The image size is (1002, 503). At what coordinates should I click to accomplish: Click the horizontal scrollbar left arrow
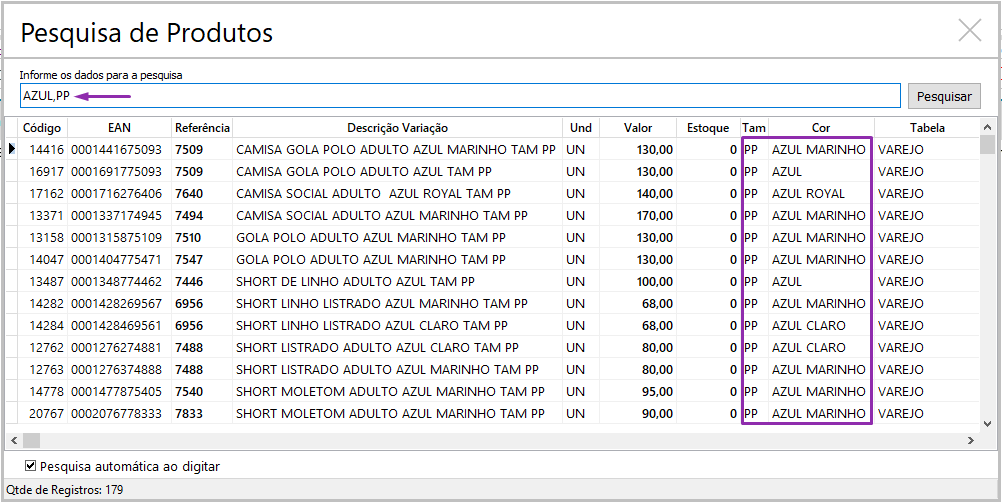pos(13,441)
